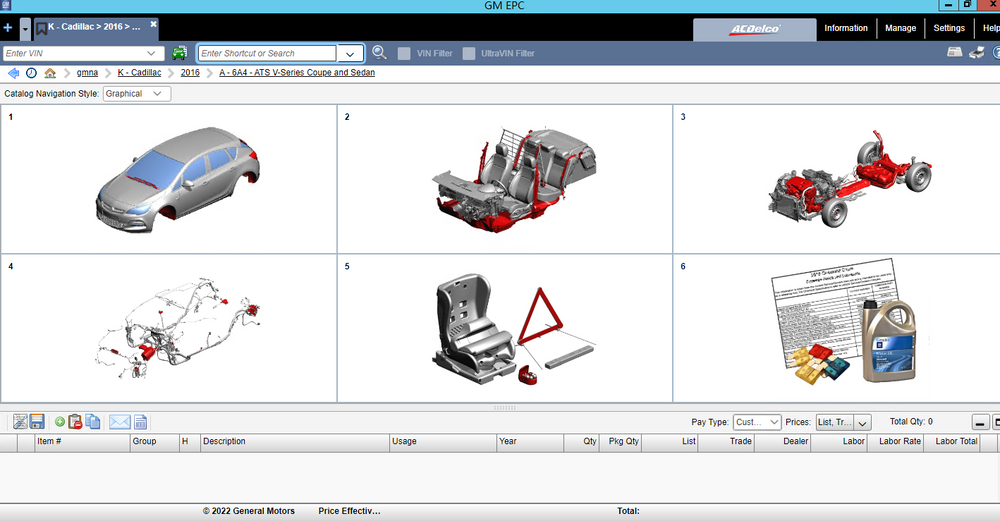Click the envelope email icon
This screenshot has width=1000, height=521.
click(x=120, y=422)
